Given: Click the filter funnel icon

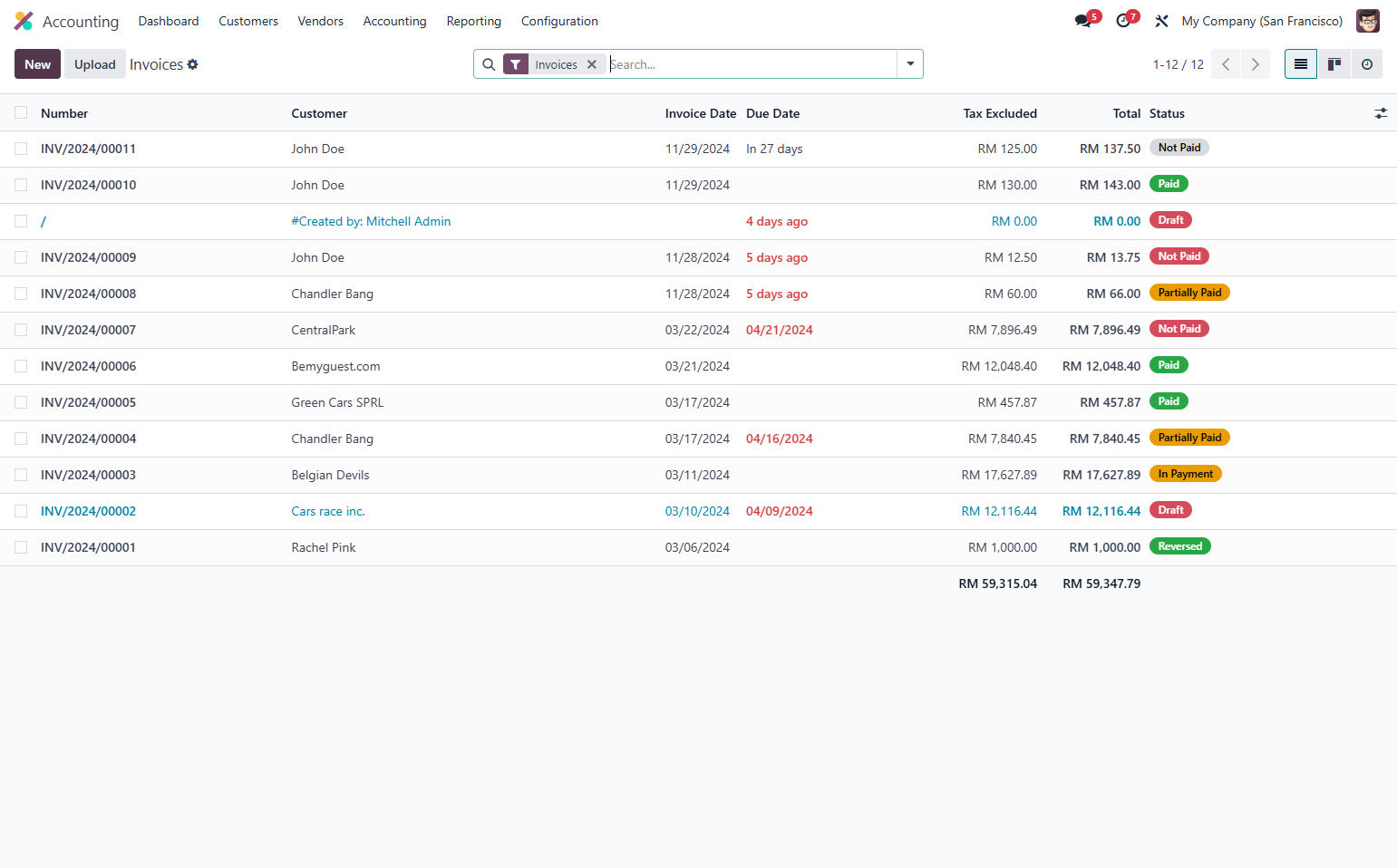Looking at the screenshot, I should coord(515,64).
